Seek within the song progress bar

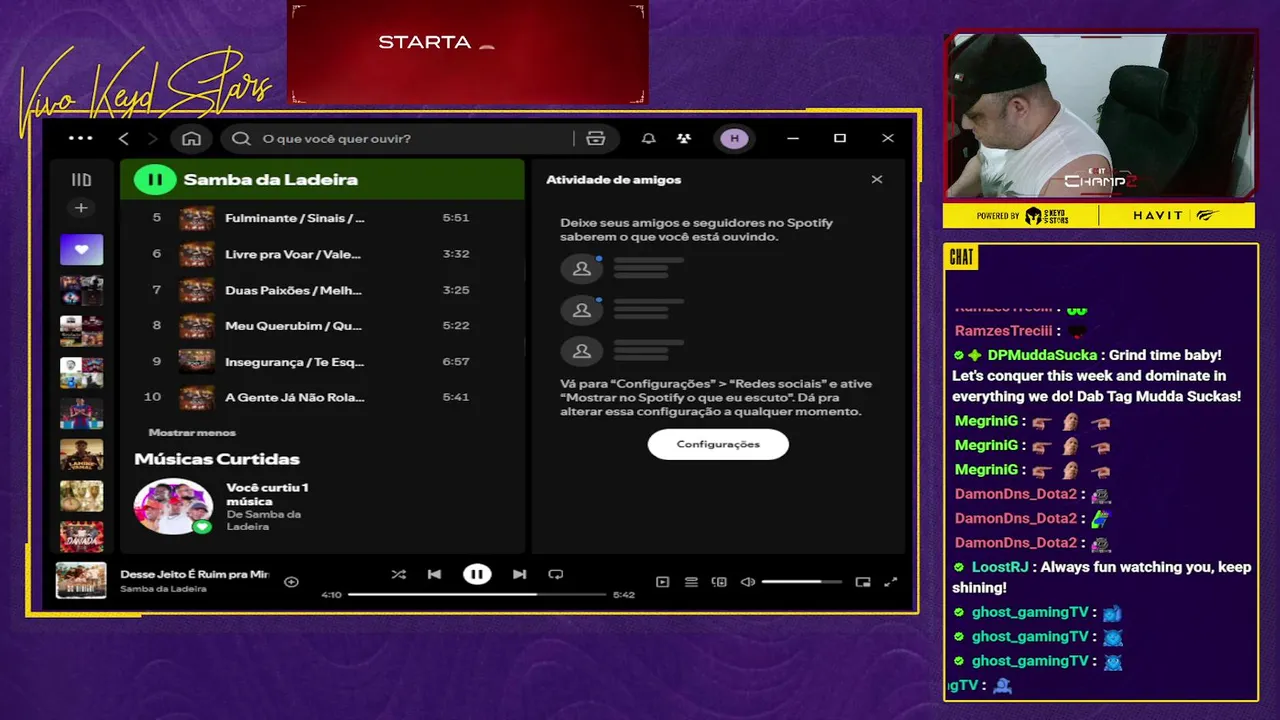coord(477,594)
